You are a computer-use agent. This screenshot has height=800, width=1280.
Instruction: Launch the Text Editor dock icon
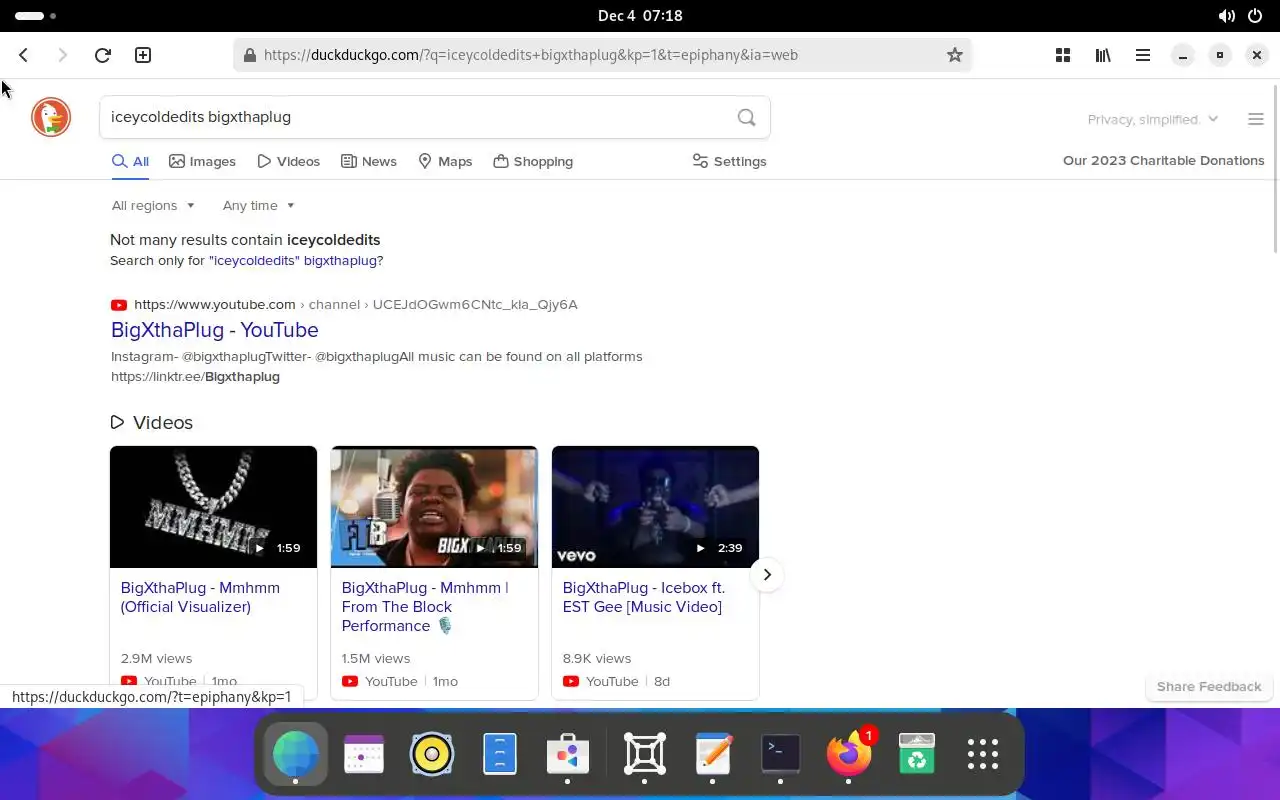point(713,754)
